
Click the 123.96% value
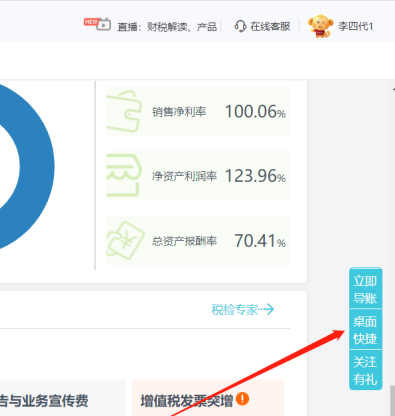click(x=255, y=176)
